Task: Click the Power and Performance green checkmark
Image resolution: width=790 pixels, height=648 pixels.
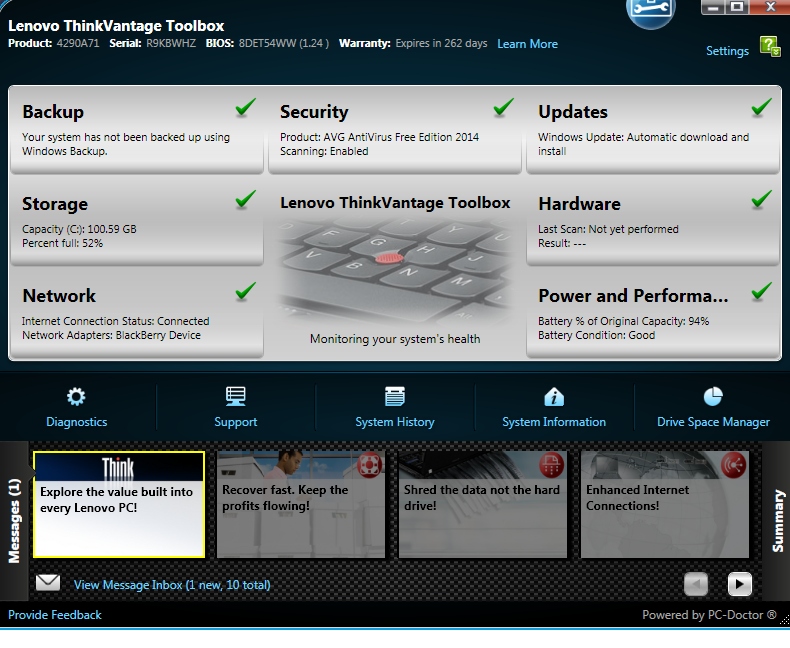Action: click(762, 291)
